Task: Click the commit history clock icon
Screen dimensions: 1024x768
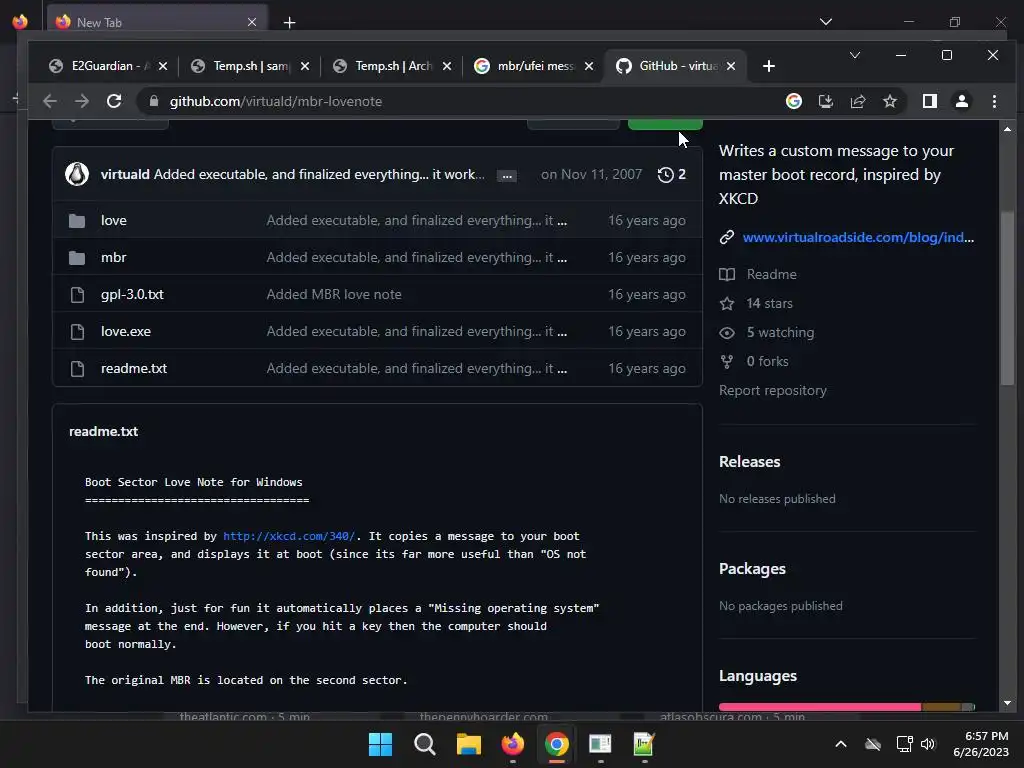Action: tap(665, 174)
